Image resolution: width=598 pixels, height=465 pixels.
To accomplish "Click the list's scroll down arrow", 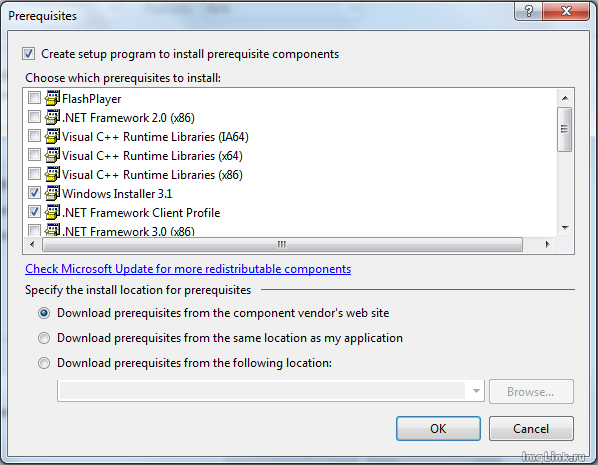I will (x=565, y=228).
